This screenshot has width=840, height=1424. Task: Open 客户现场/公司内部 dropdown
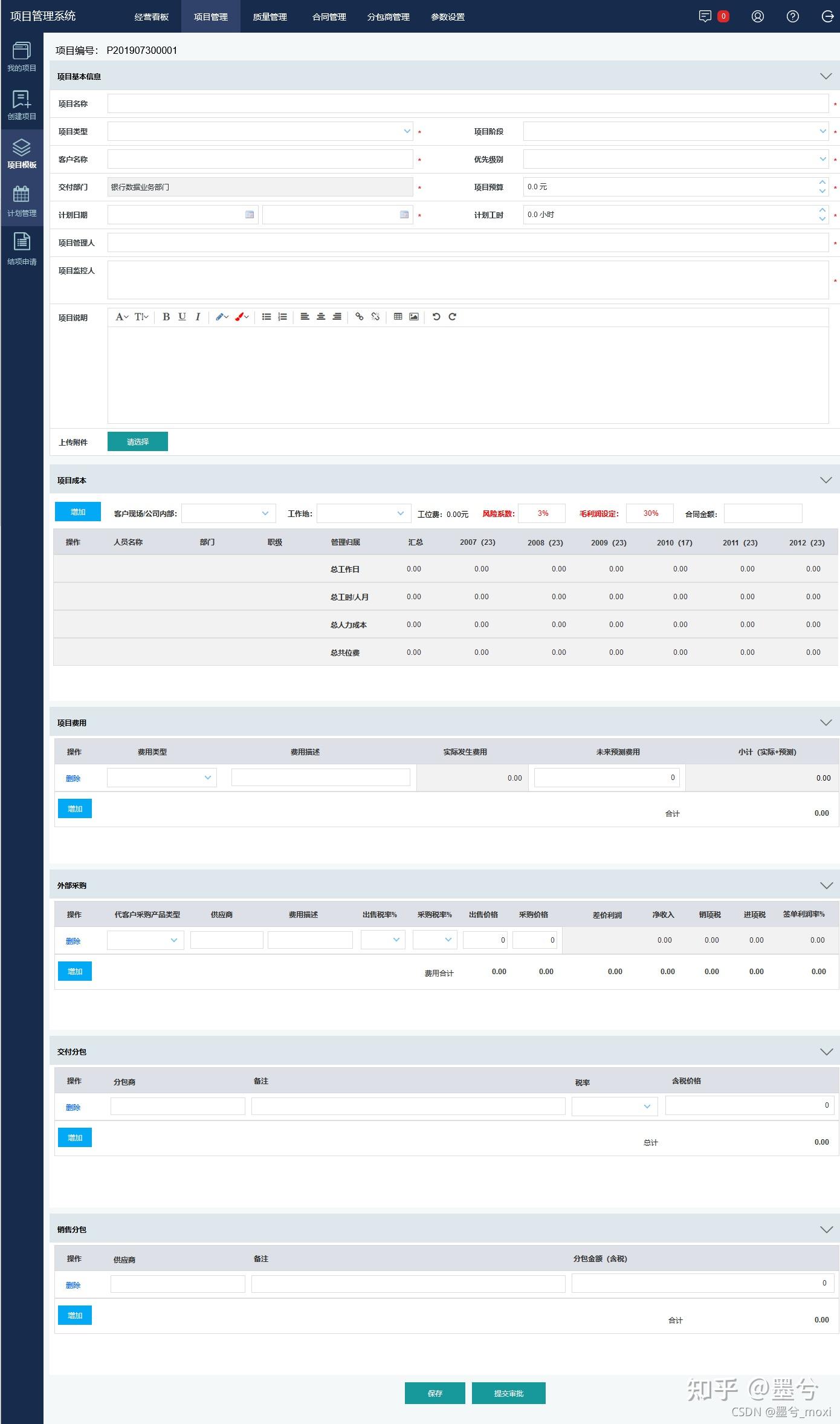pyautogui.click(x=228, y=513)
